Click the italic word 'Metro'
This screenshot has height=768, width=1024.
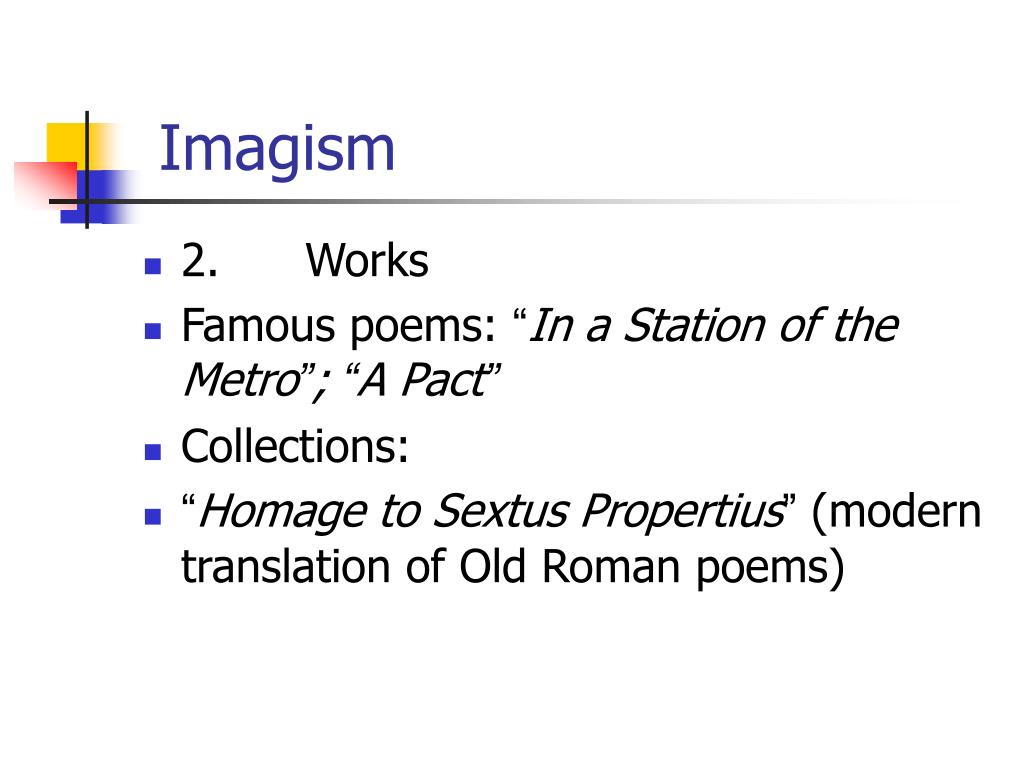coord(242,380)
